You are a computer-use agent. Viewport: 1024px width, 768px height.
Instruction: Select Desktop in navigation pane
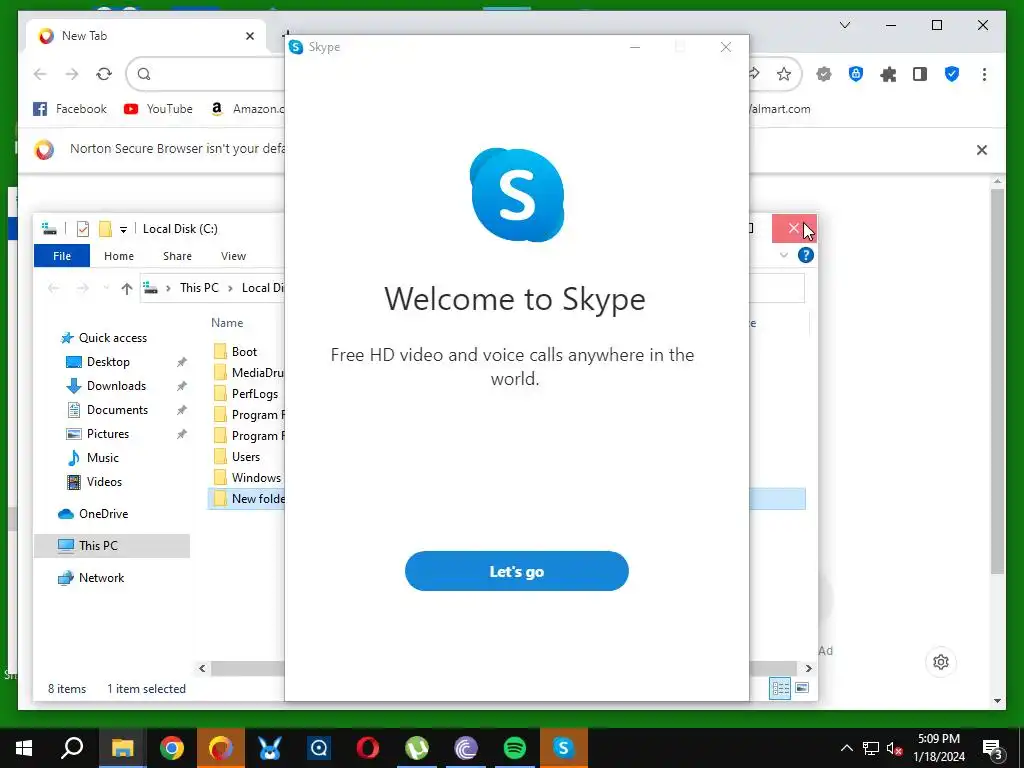tap(108, 362)
